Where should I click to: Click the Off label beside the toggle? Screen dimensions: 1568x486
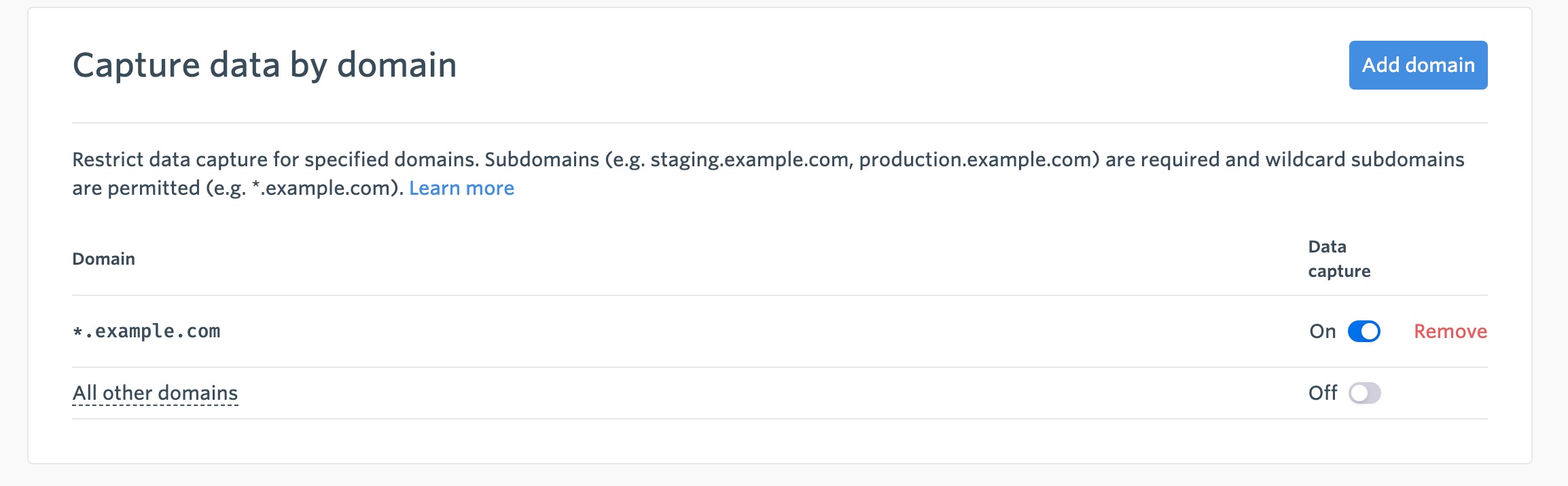click(x=1322, y=393)
